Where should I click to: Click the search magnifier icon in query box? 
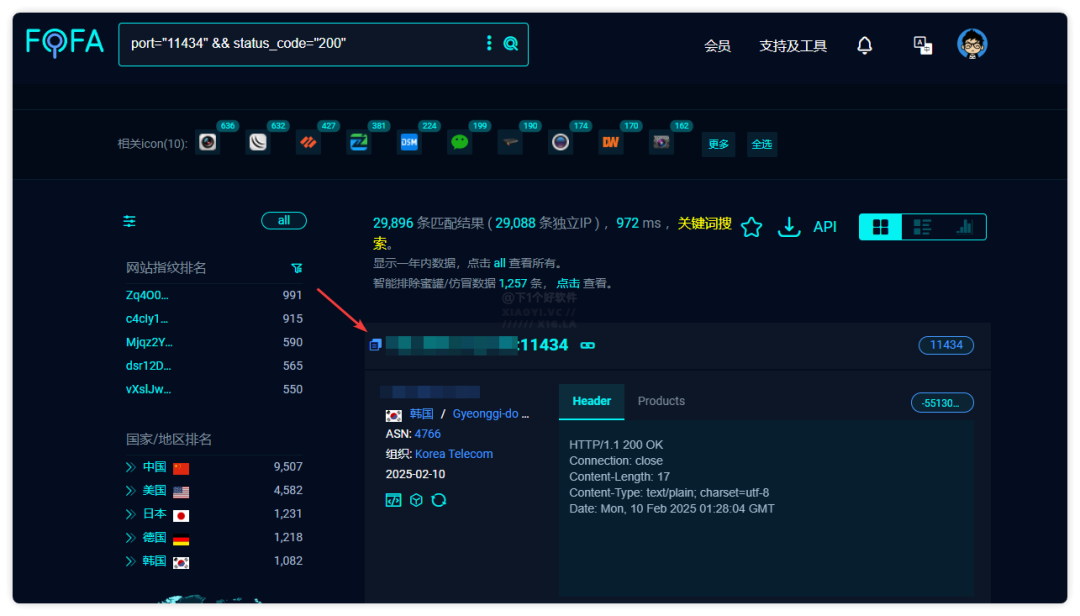click(511, 43)
